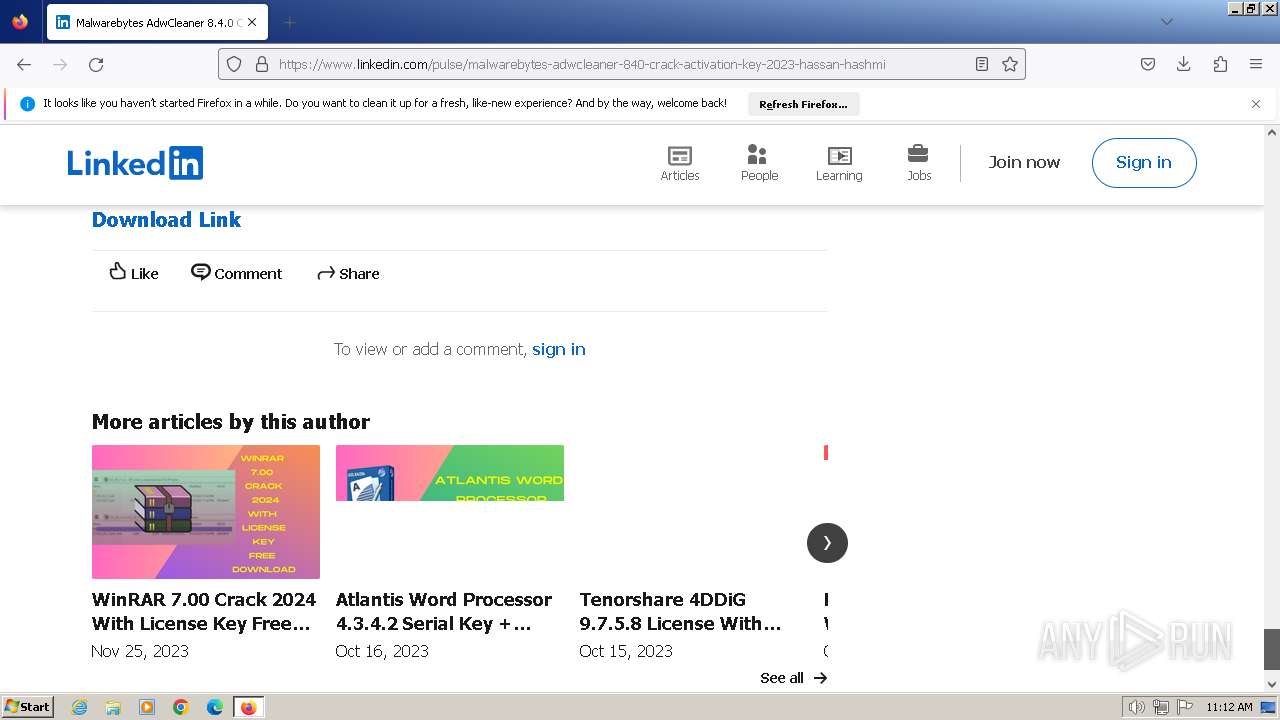This screenshot has height=720, width=1280.
Task: Click the Oct 15, 2023 date text
Action: [x=626, y=651]
